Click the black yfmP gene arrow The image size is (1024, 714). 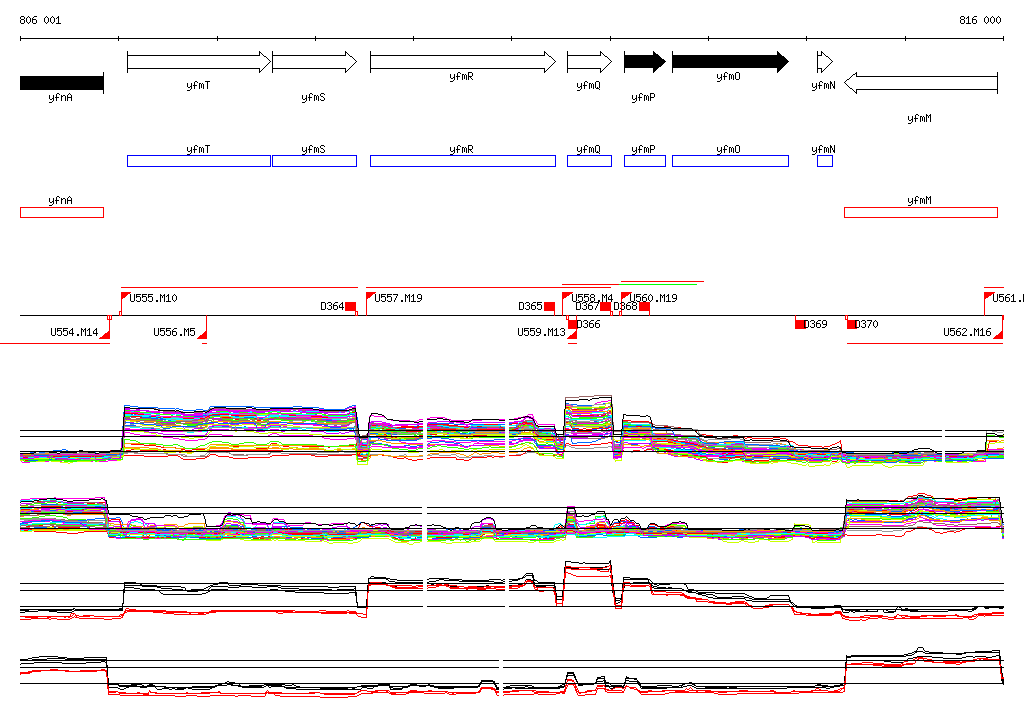pos(645,62)
